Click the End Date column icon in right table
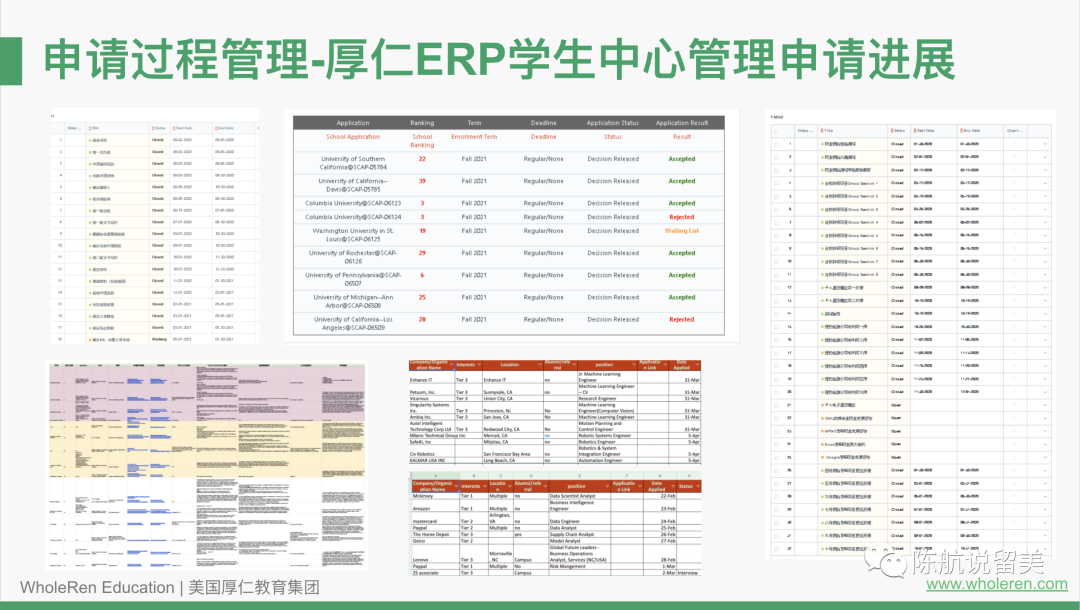 click(963, 131)
